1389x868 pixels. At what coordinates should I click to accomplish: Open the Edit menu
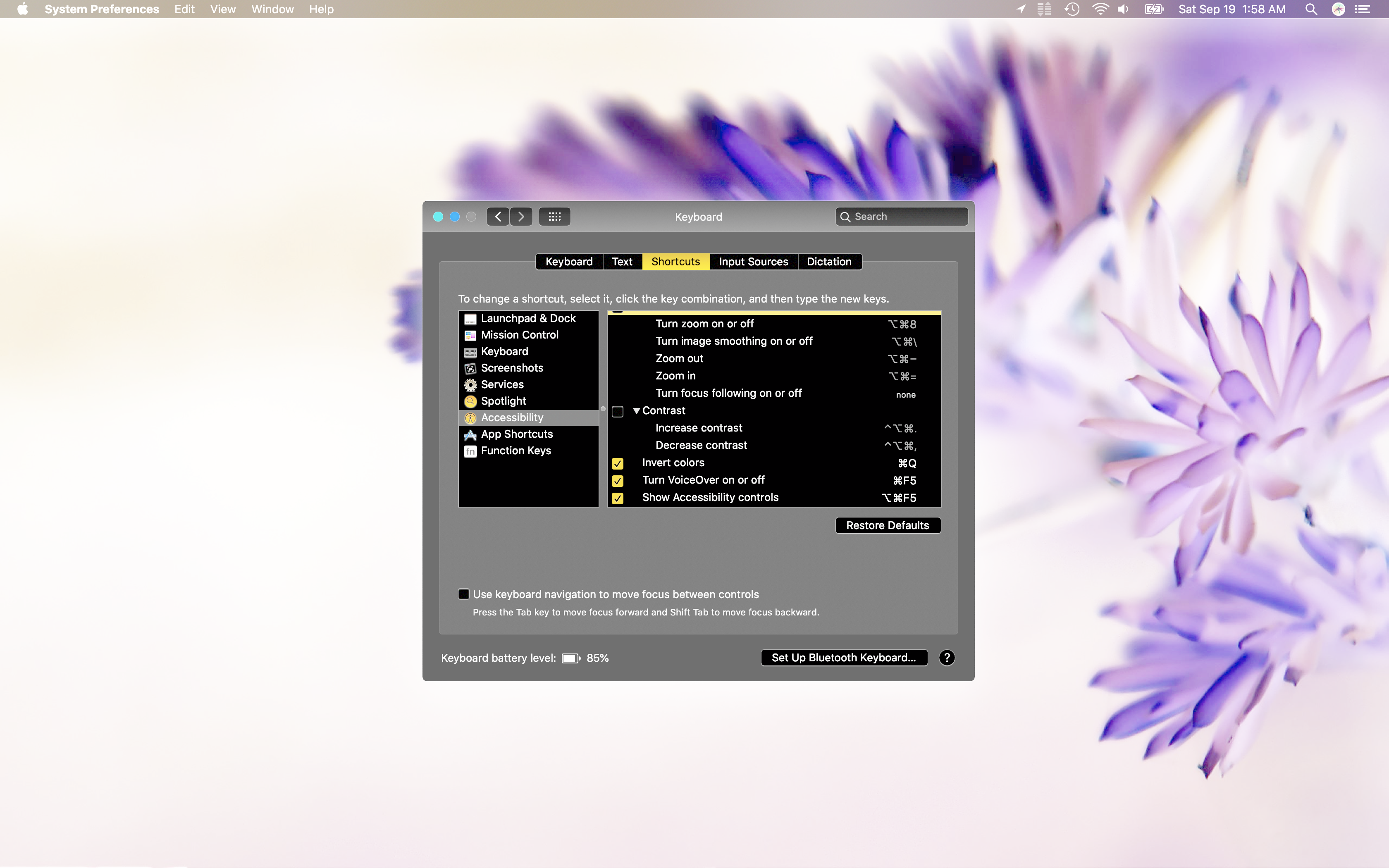point(184,9)
